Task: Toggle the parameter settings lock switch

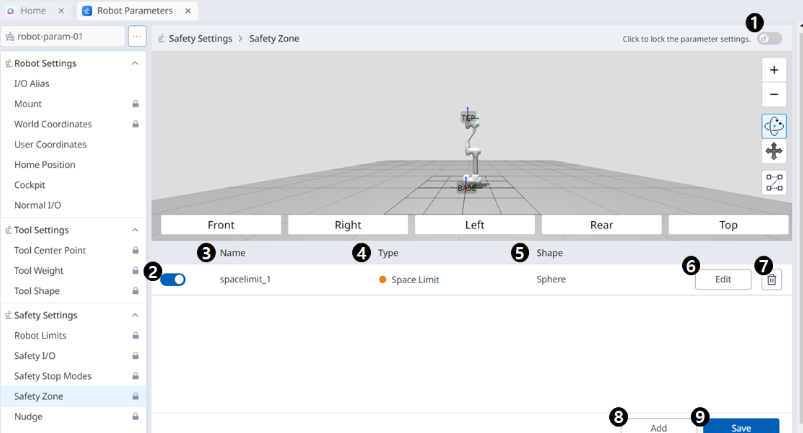Action: tap(769, 39)
